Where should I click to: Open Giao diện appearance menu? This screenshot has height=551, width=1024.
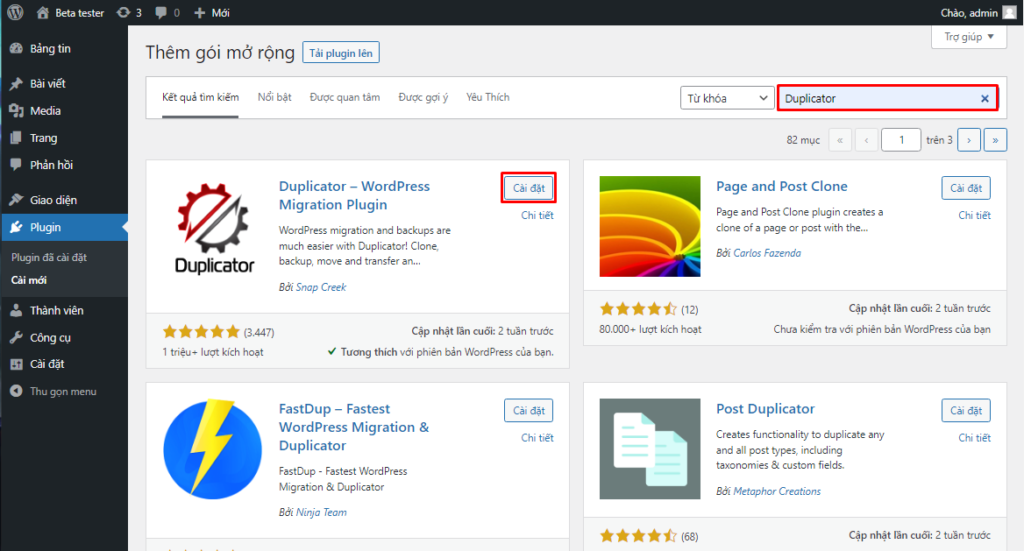click(x=53, y=200)
